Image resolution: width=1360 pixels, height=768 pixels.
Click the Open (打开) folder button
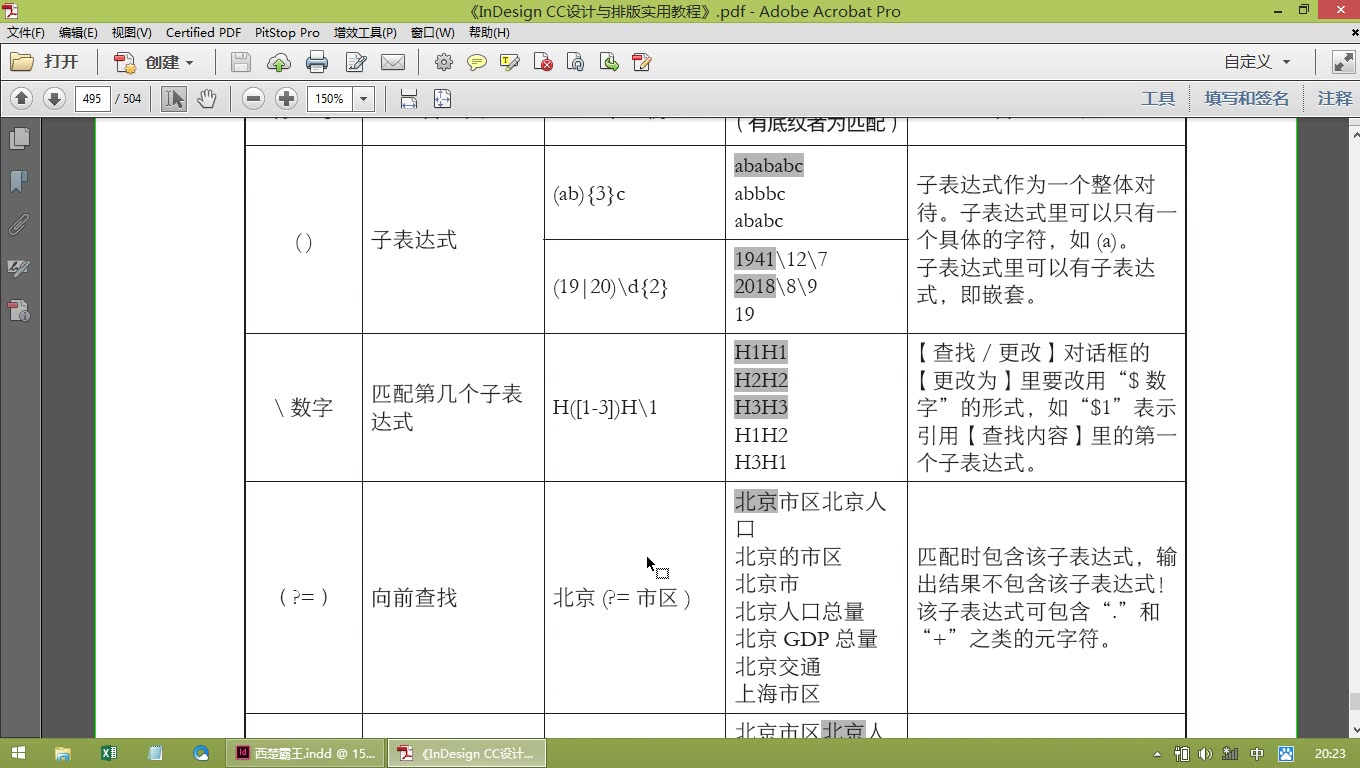tap(45, 62)
